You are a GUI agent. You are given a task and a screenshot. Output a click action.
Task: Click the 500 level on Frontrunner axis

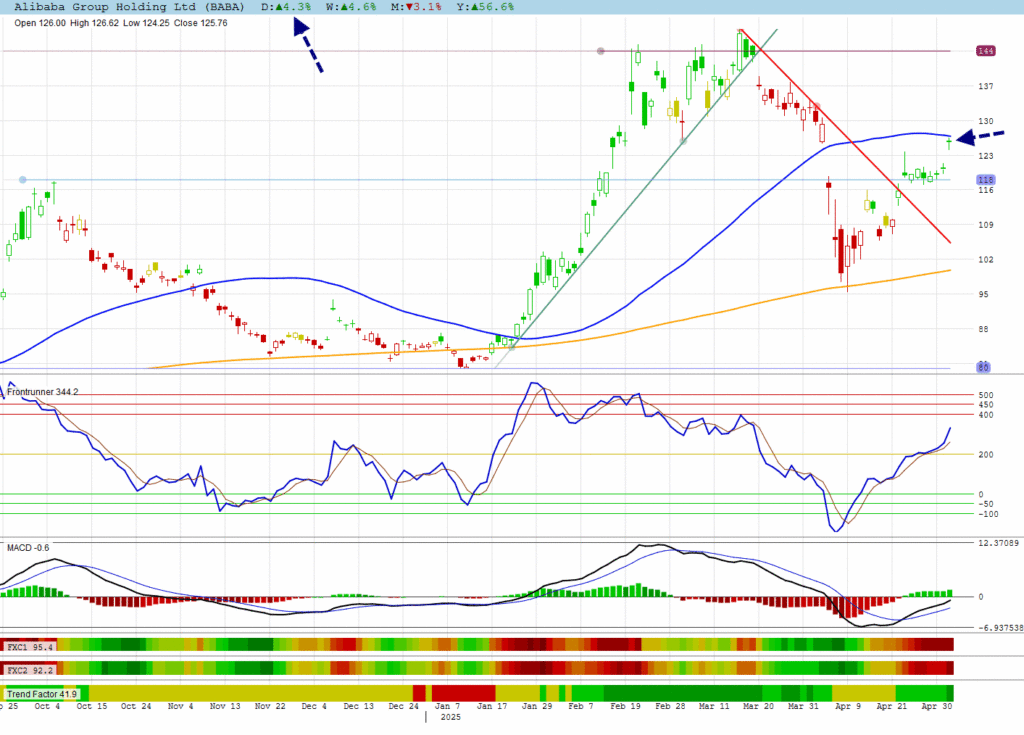985,395
